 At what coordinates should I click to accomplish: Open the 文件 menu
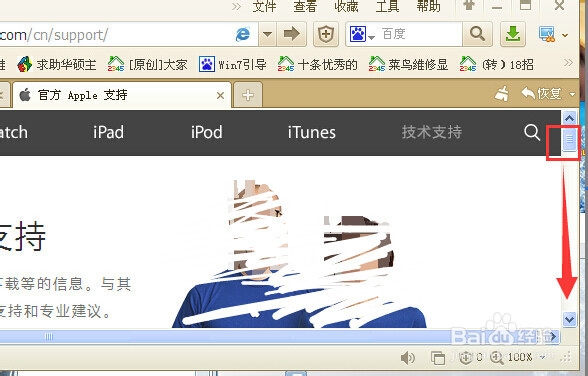(264, 6)
